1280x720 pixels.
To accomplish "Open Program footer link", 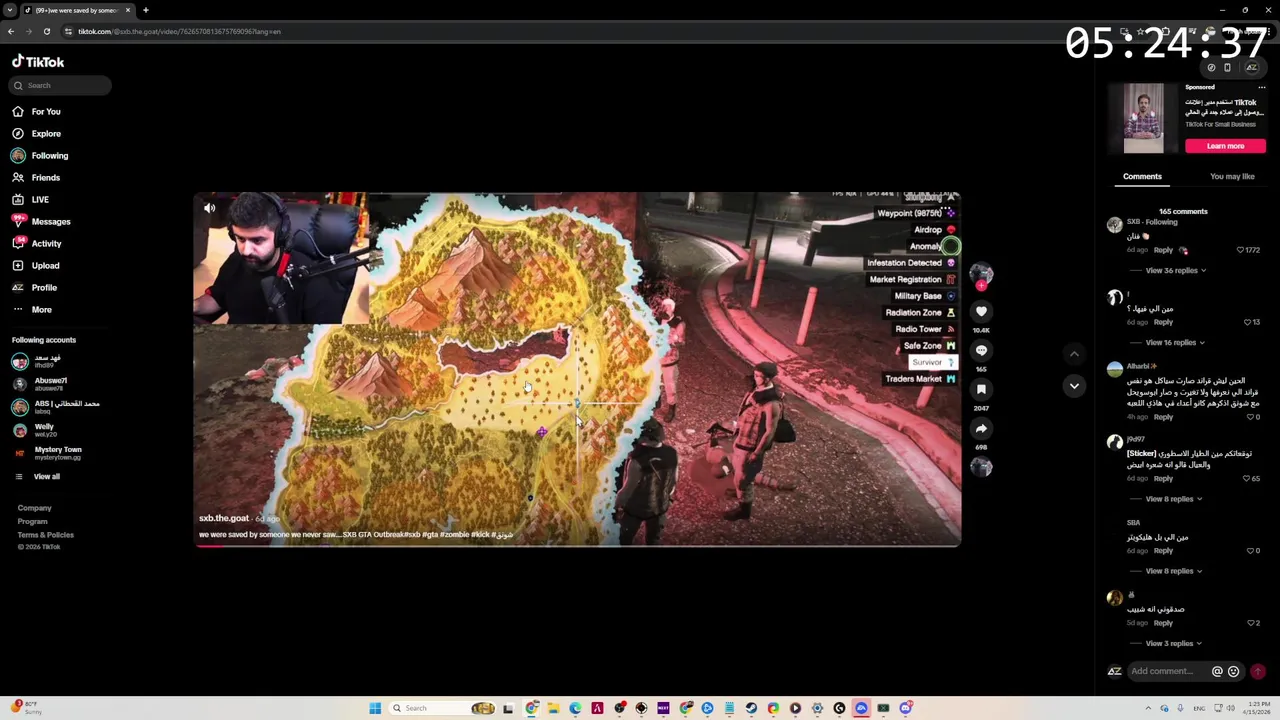I will click(x=32, y=521).
